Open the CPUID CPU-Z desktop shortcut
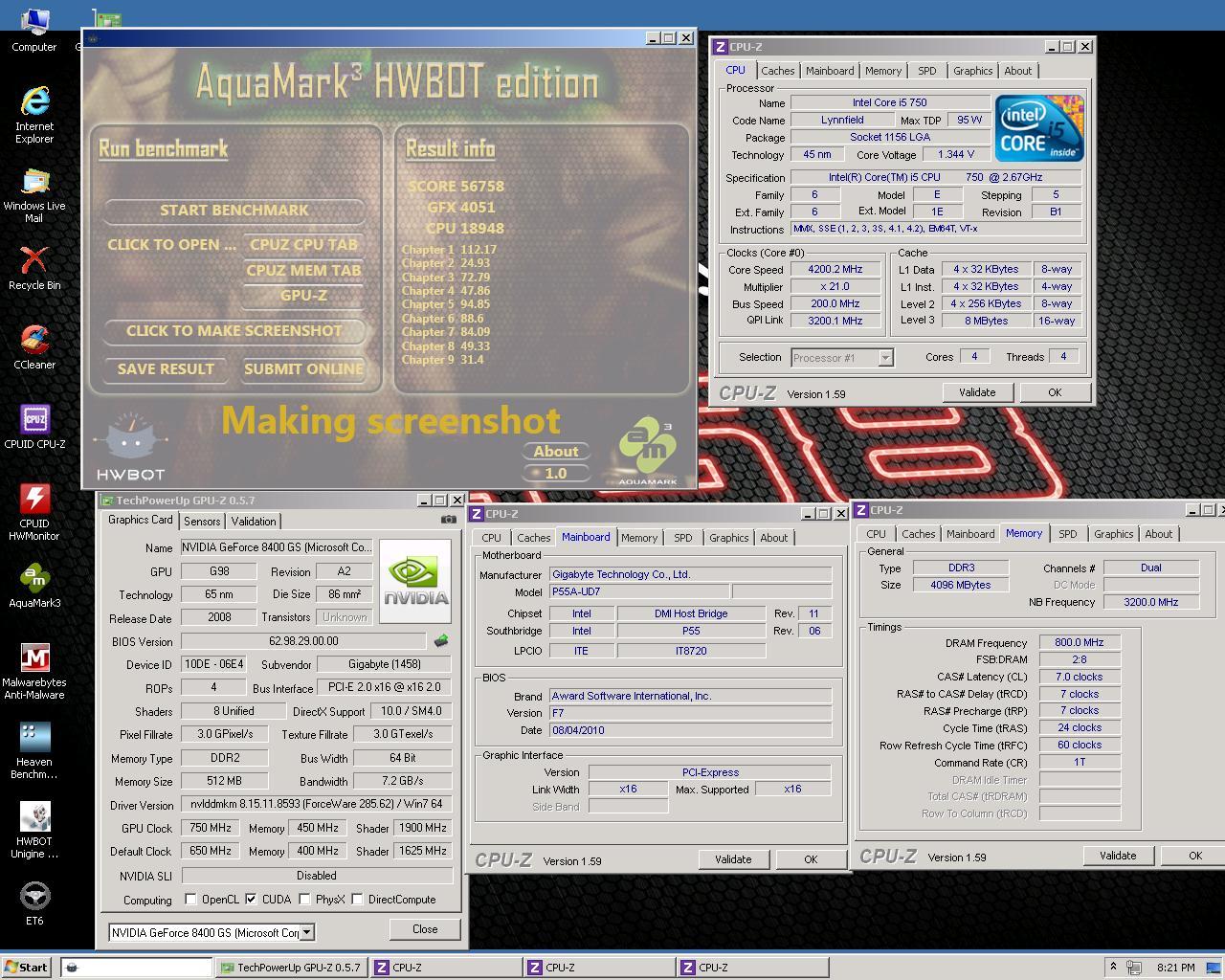The image size is (1225, 980). [34, 426]
